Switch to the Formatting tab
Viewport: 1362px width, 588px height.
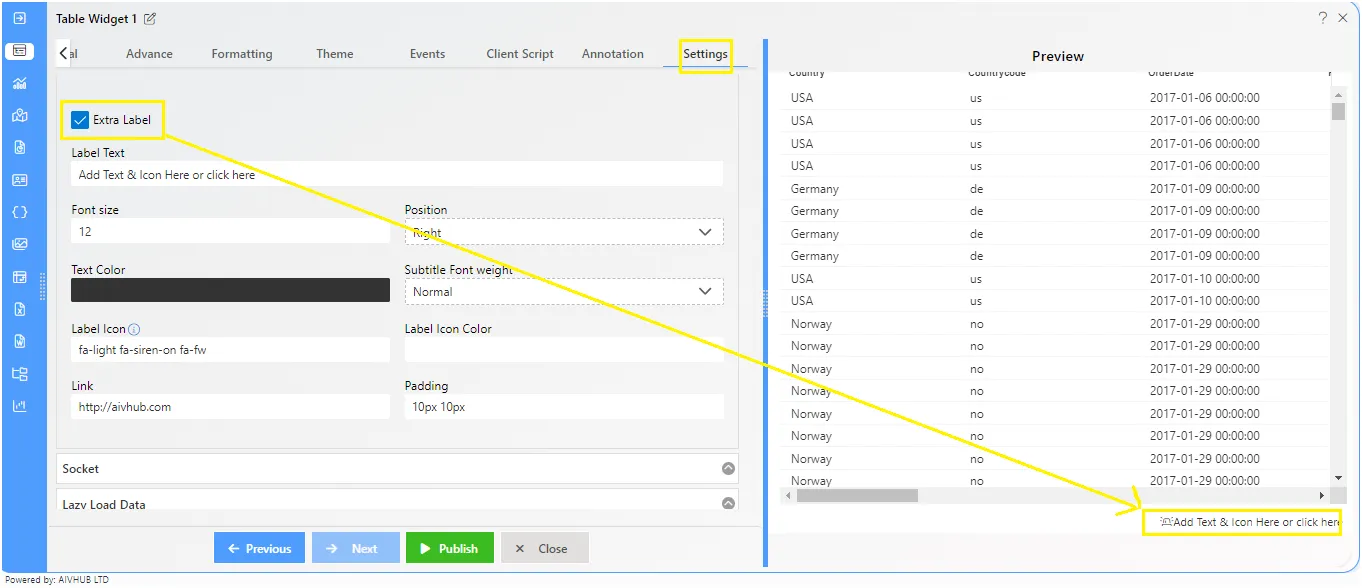[242, 54]
